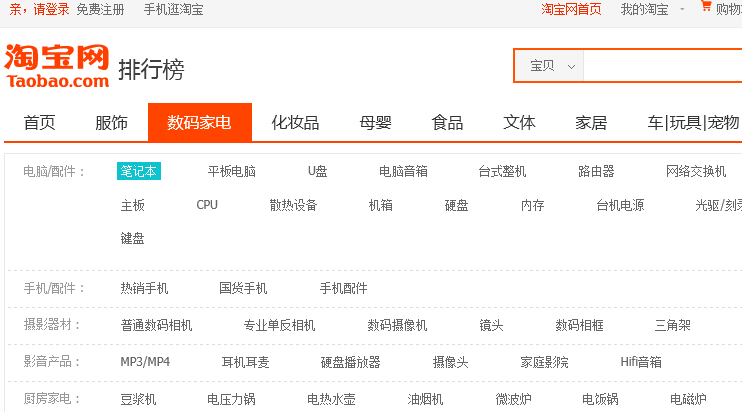Select the 服饰 category tab
Image resolution: width=742 pixels, height=412 pixels.
[111, 123]
